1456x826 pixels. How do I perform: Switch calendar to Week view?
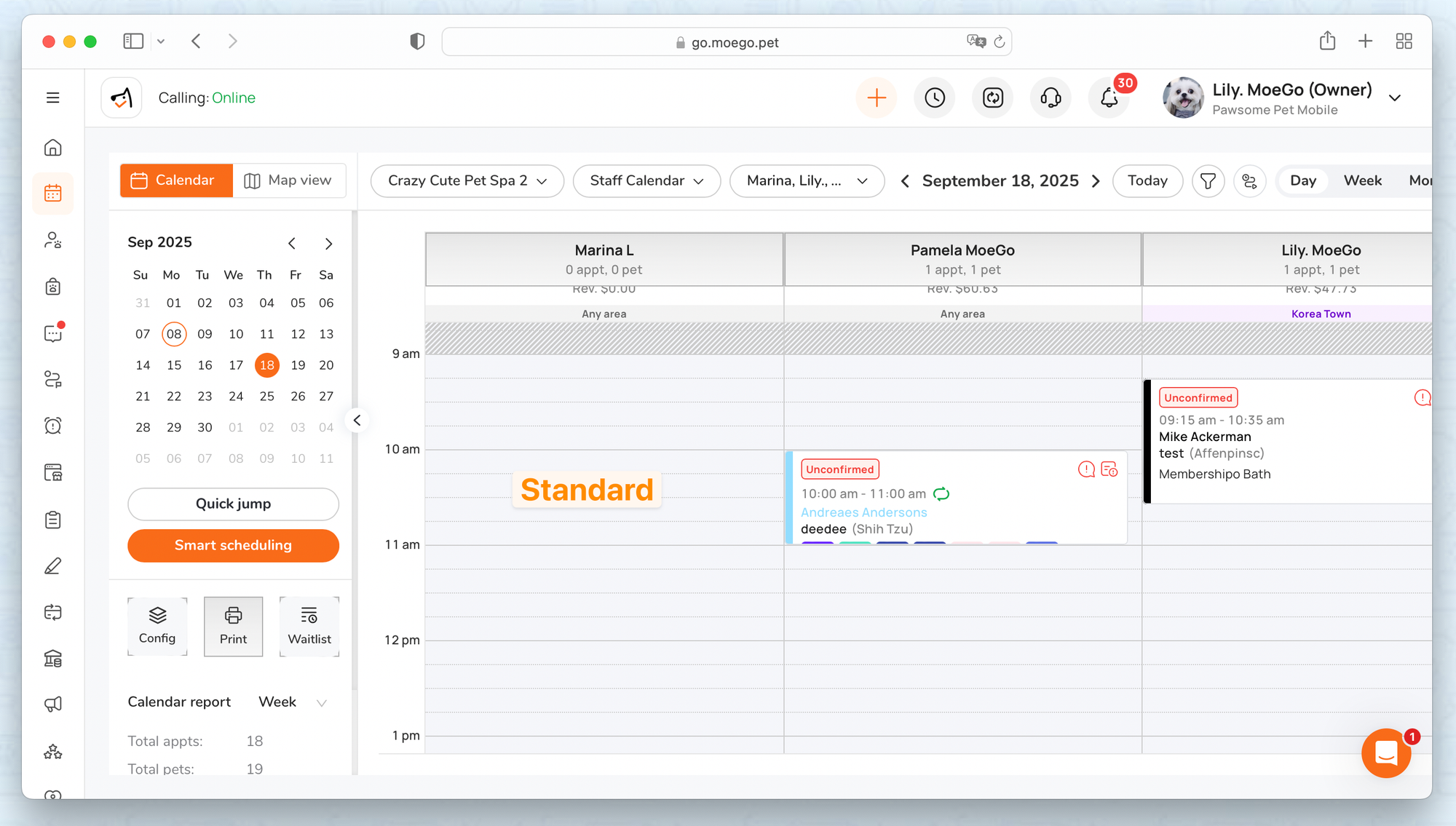pos(1362,180)
